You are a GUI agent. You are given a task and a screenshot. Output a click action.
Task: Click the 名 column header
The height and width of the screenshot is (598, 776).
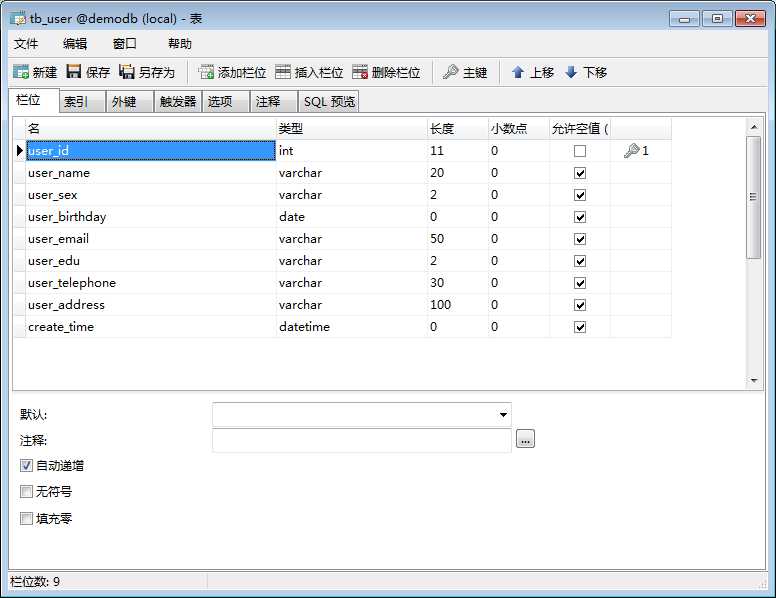150,129
